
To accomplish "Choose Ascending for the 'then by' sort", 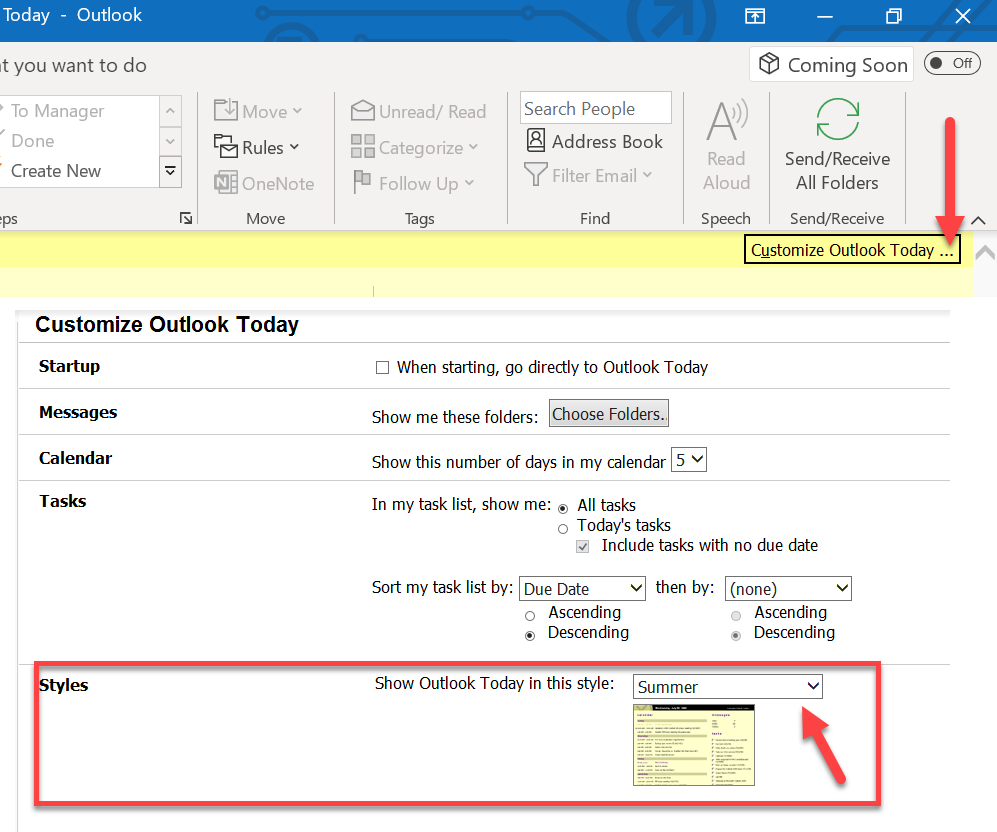I will (736, 615).
